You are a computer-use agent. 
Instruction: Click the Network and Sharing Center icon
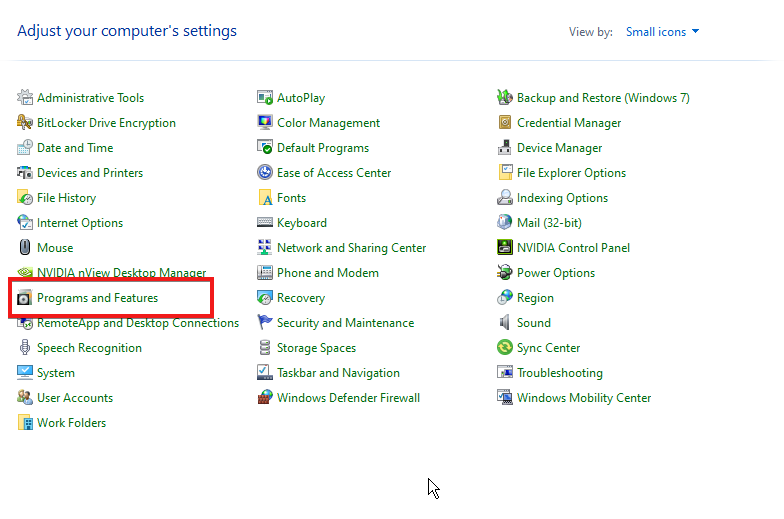coord(265,248)
